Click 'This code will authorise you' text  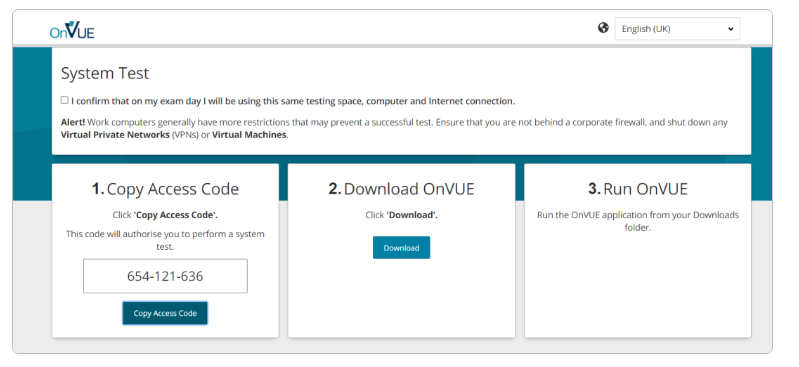[x=165, y=240]
